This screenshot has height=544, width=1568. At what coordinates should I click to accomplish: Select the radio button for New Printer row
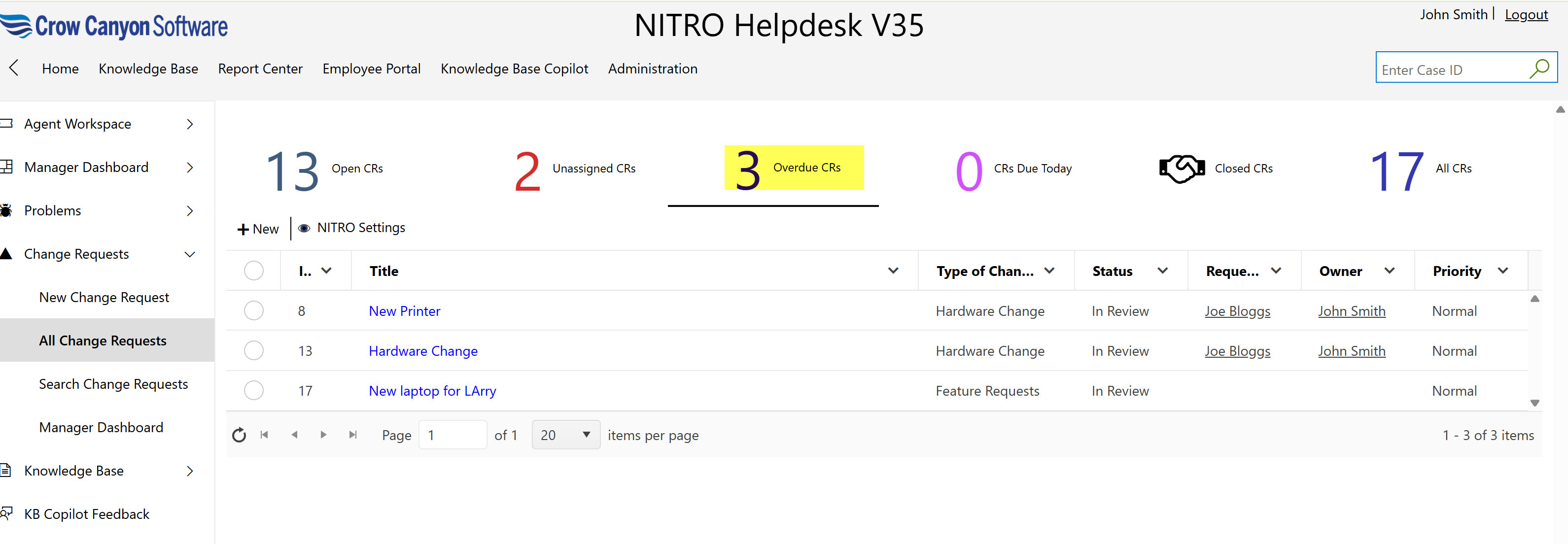pos(254,310)
